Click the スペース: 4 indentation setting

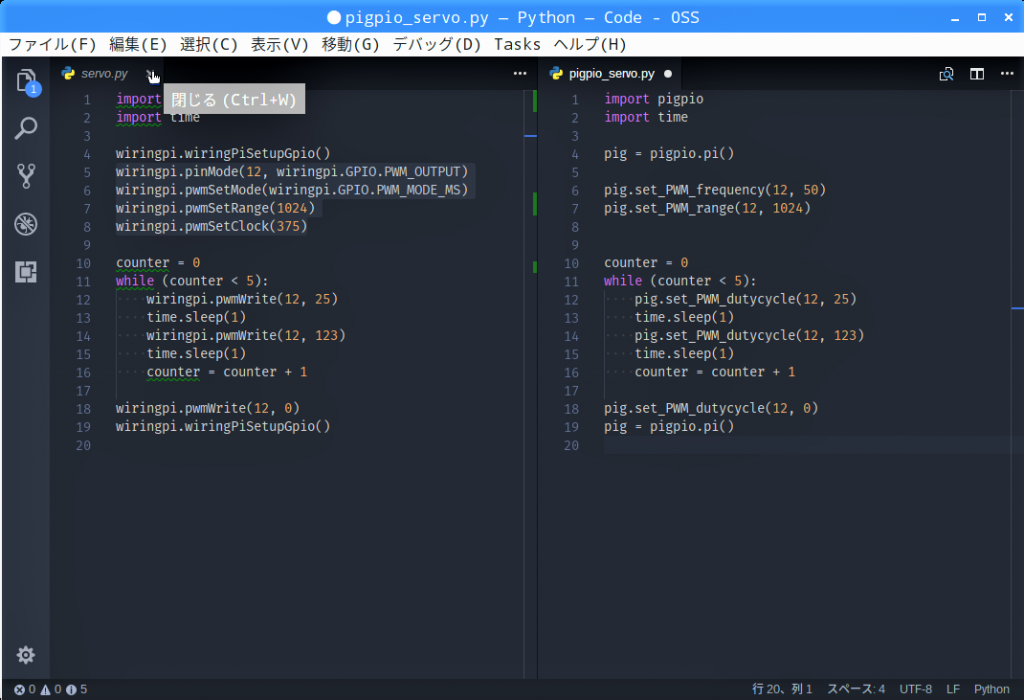[855, 689]
